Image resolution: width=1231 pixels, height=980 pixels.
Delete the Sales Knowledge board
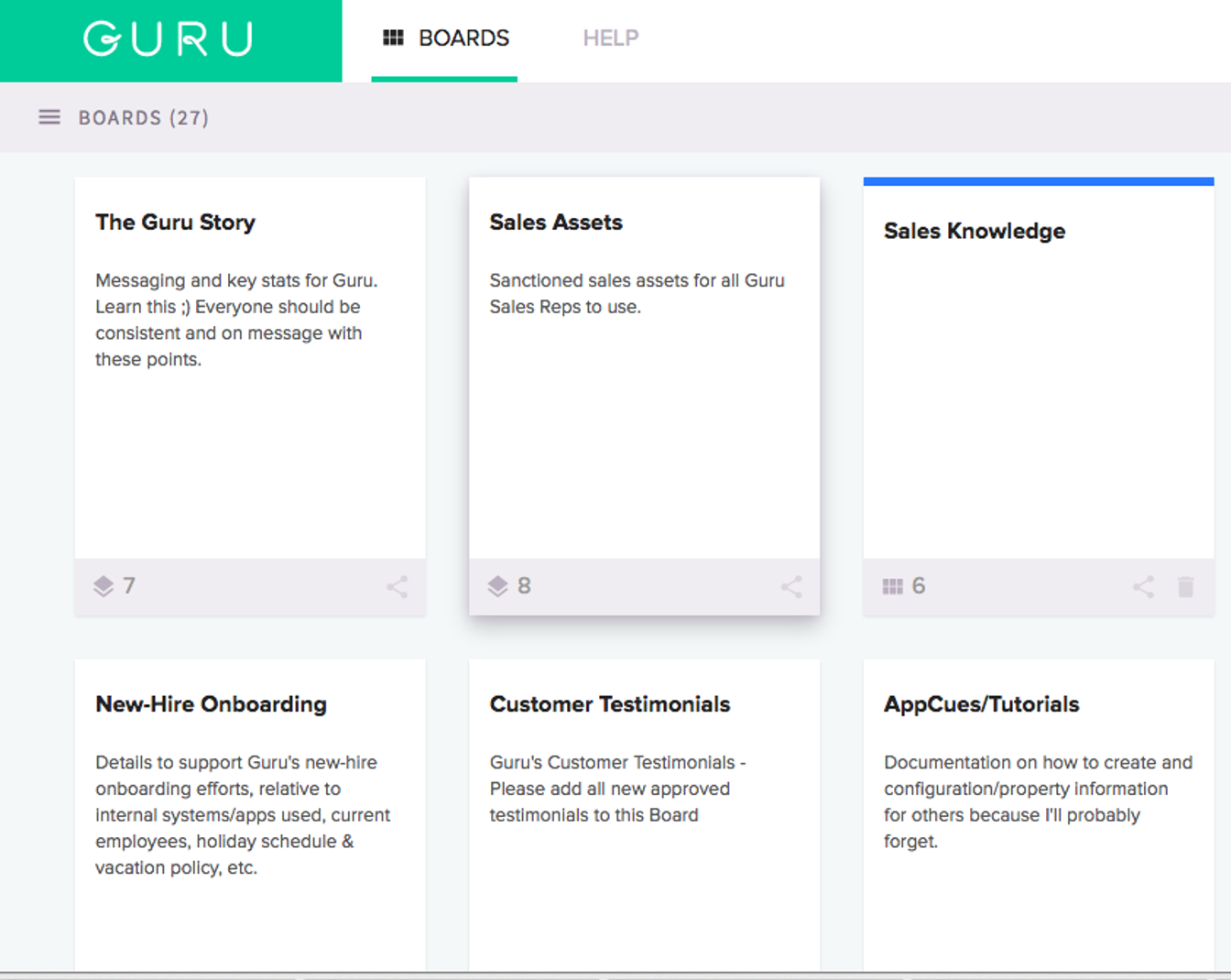point(1185,587)
